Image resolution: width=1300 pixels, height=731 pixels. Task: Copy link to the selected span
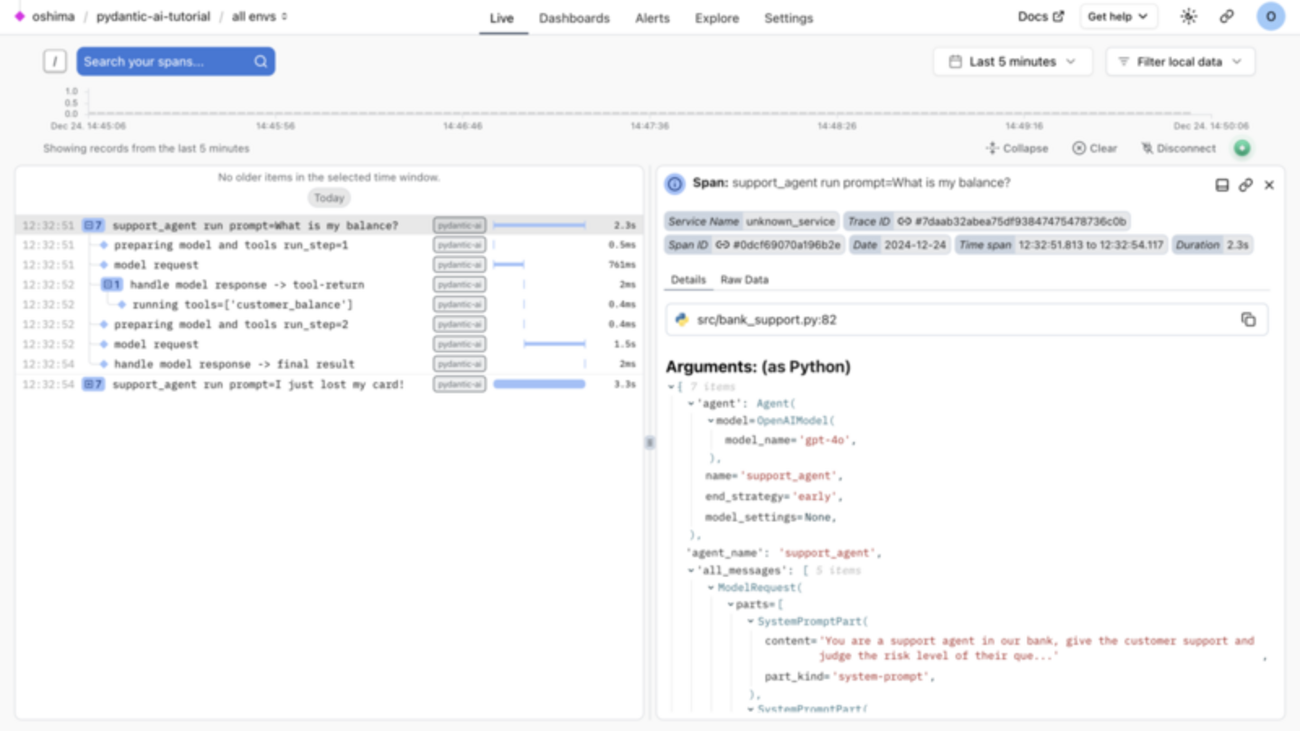click(1246, 185)
